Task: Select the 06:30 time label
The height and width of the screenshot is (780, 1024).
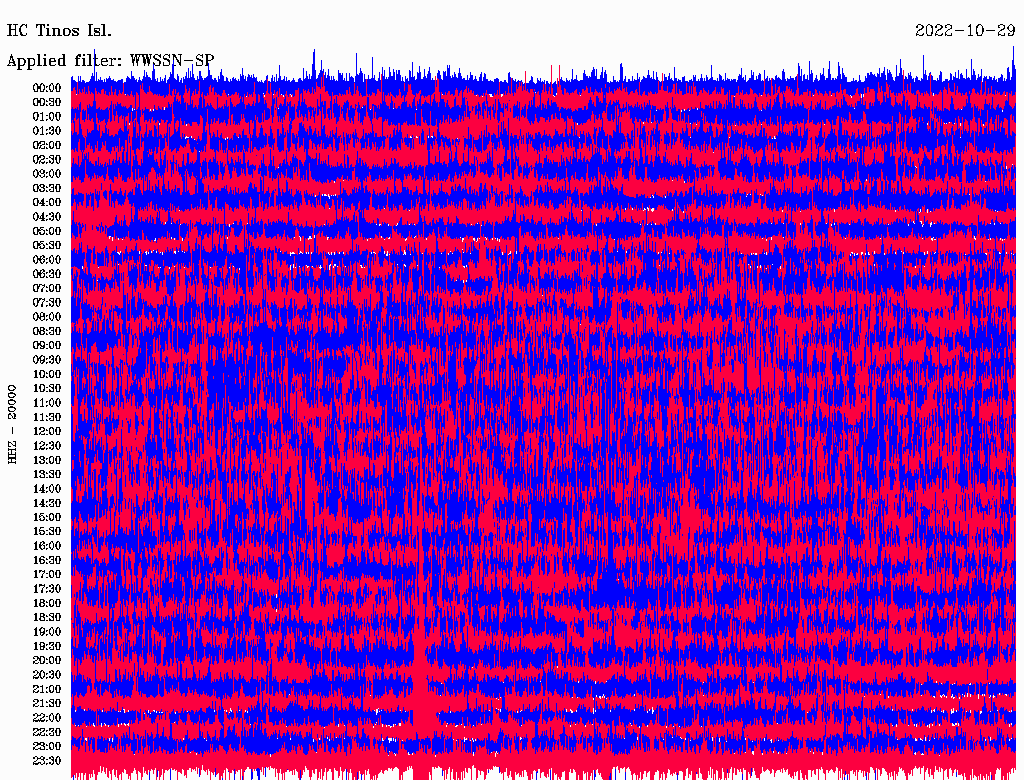Action: point(47,274)
